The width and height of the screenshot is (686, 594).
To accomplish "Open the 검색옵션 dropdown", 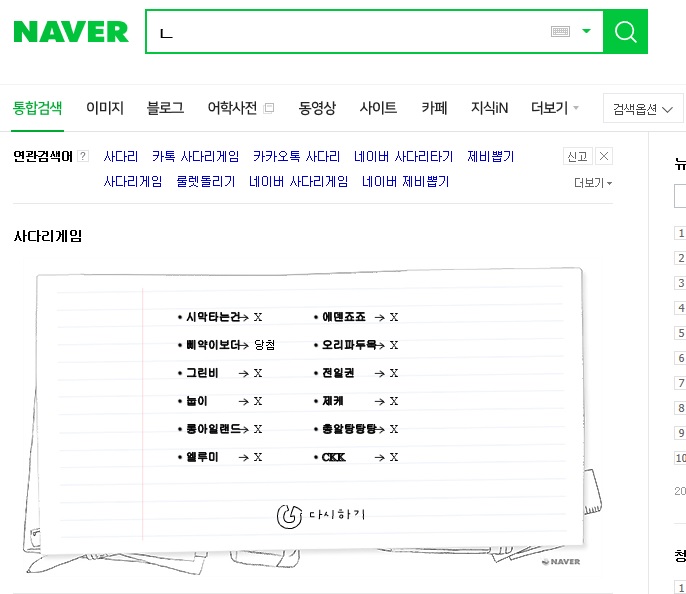I will [643, 108].
